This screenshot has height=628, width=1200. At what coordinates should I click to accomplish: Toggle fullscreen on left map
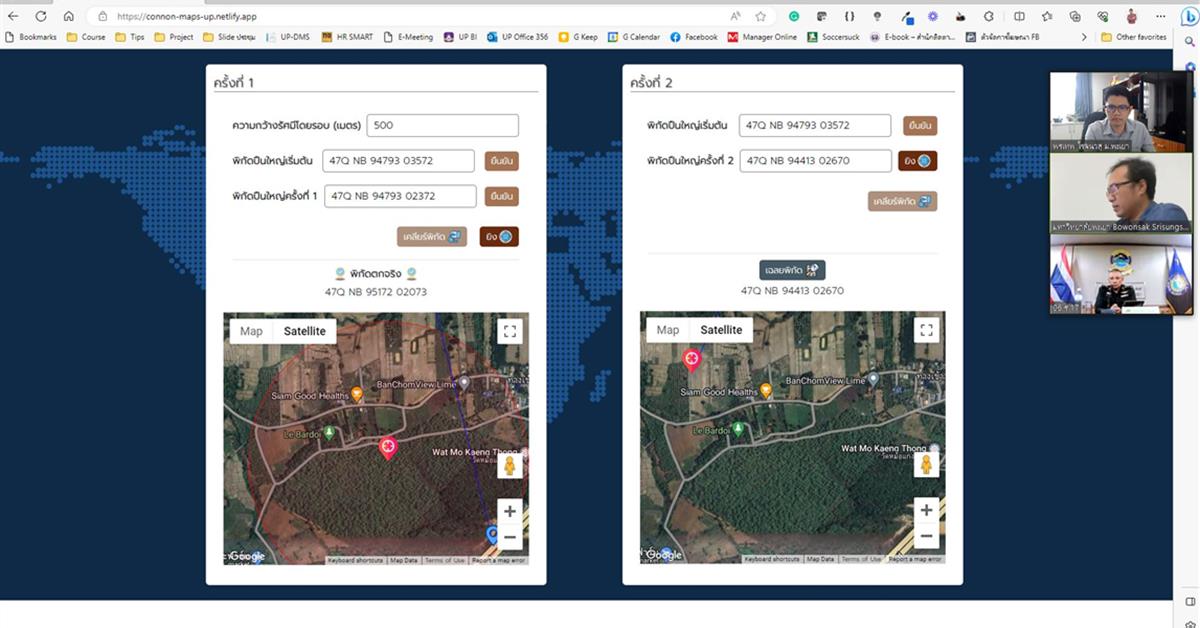(x=510, y=331)
